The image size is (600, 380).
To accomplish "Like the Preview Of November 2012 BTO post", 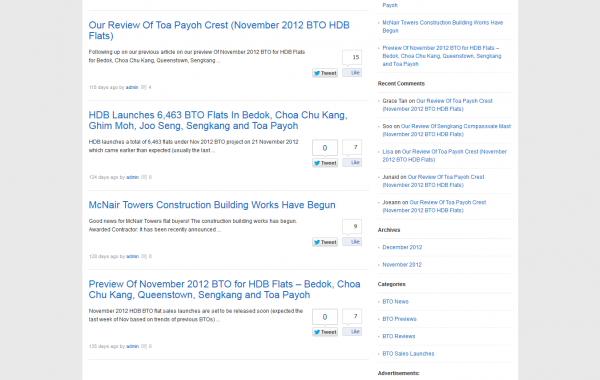I will point(352,331).
